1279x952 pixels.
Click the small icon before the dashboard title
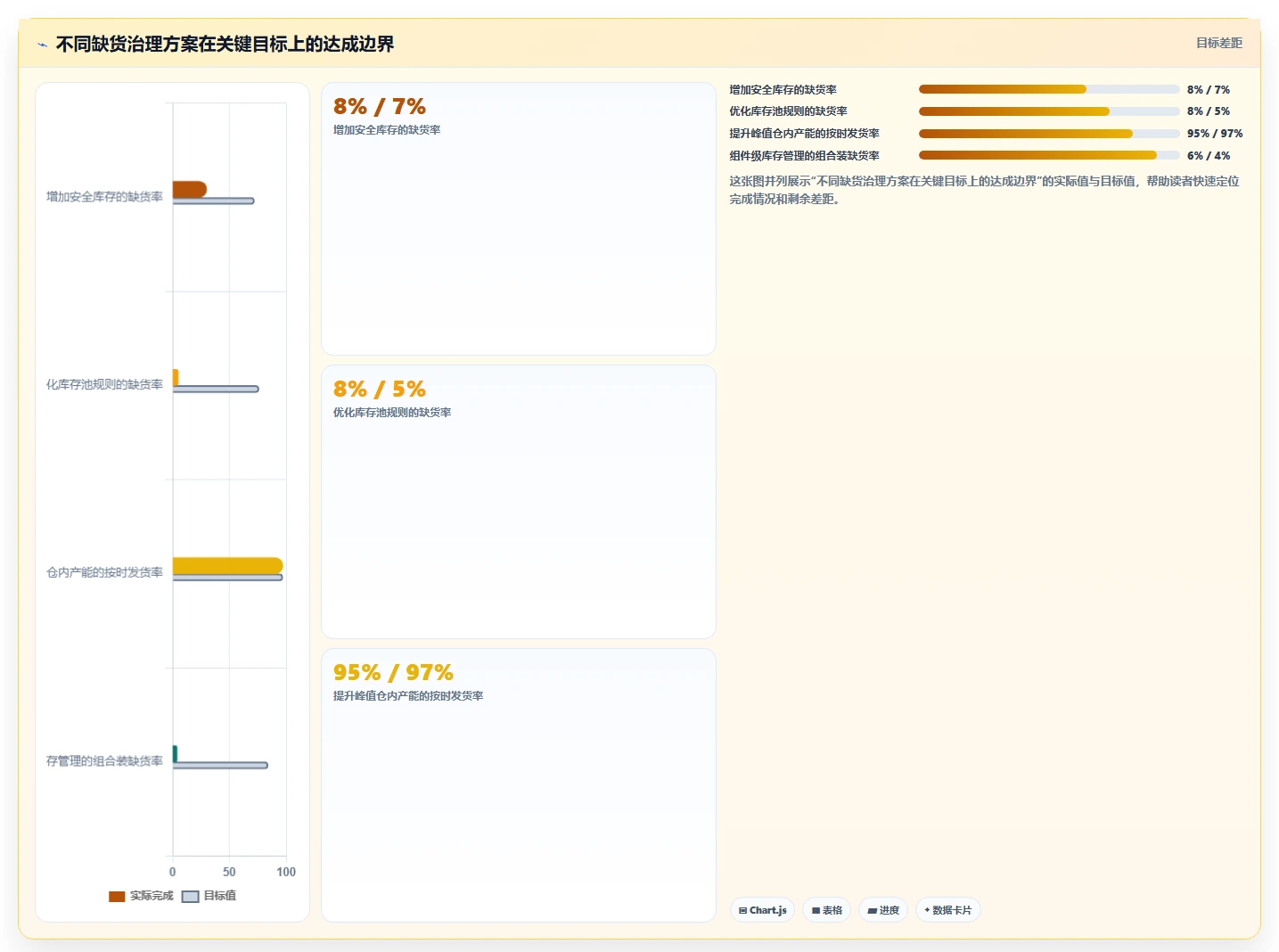42,45
